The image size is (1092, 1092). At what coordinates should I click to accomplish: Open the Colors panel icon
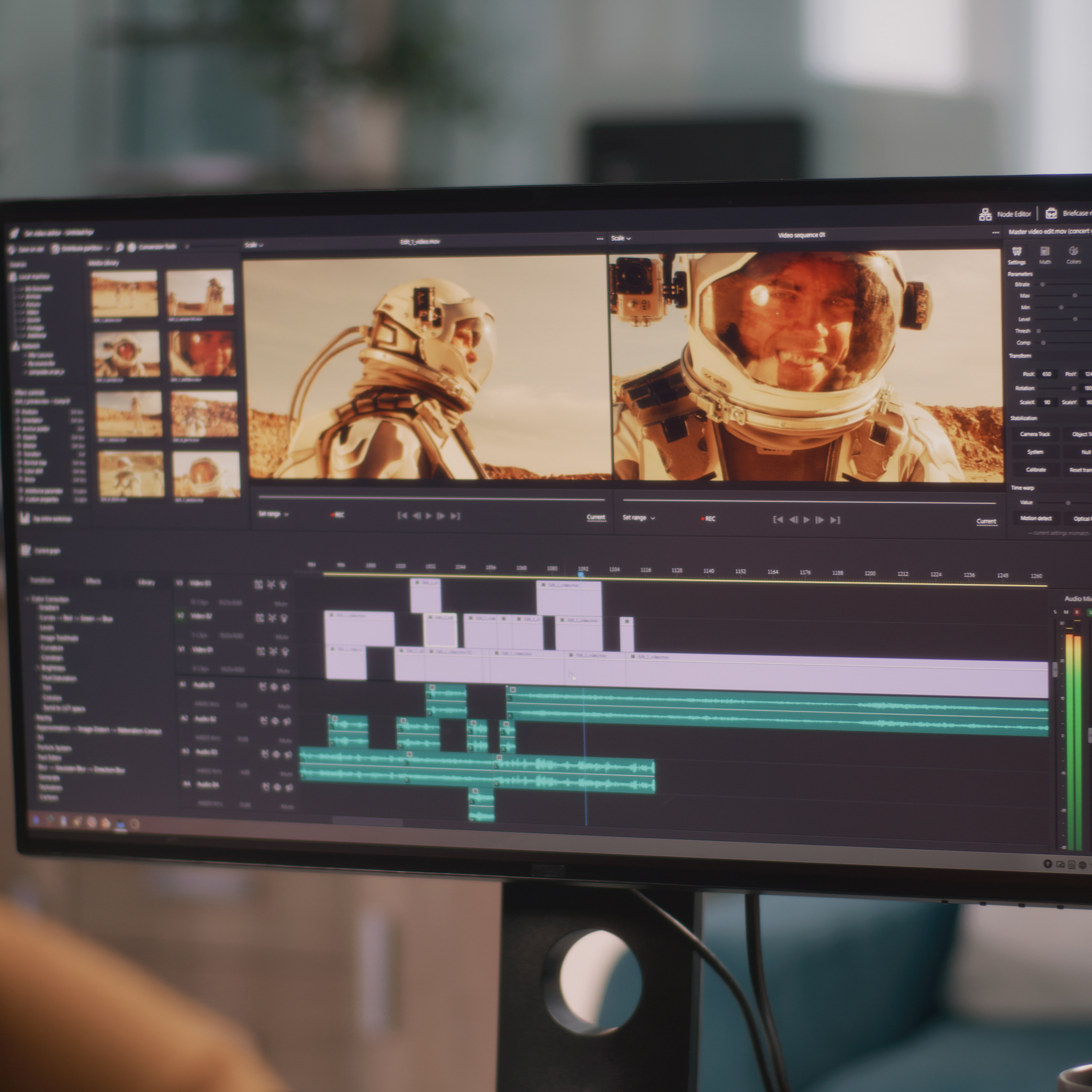tap(1073, 250)
